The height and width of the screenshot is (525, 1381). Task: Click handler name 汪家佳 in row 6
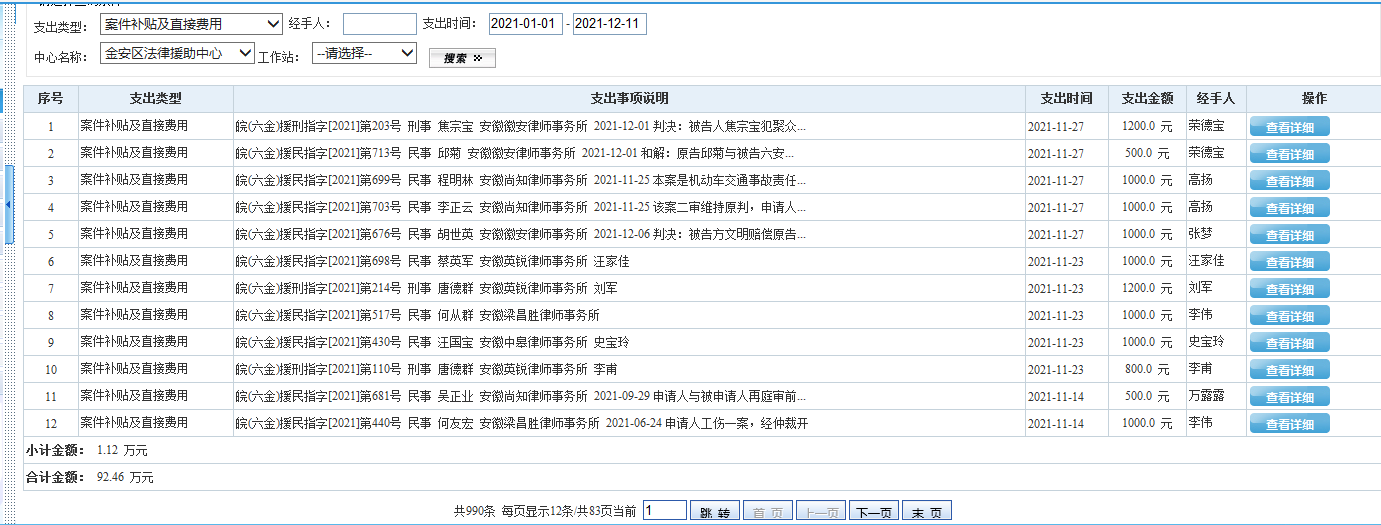[x=1206, y=261]
